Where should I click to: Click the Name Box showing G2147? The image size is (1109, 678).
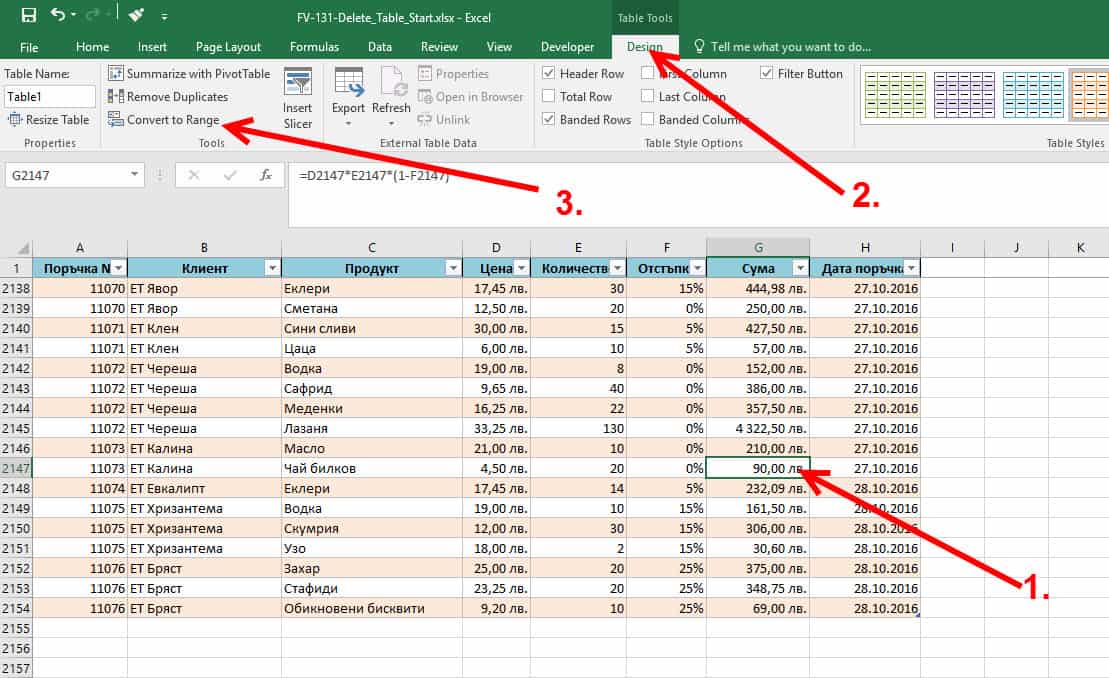[66, 175]
